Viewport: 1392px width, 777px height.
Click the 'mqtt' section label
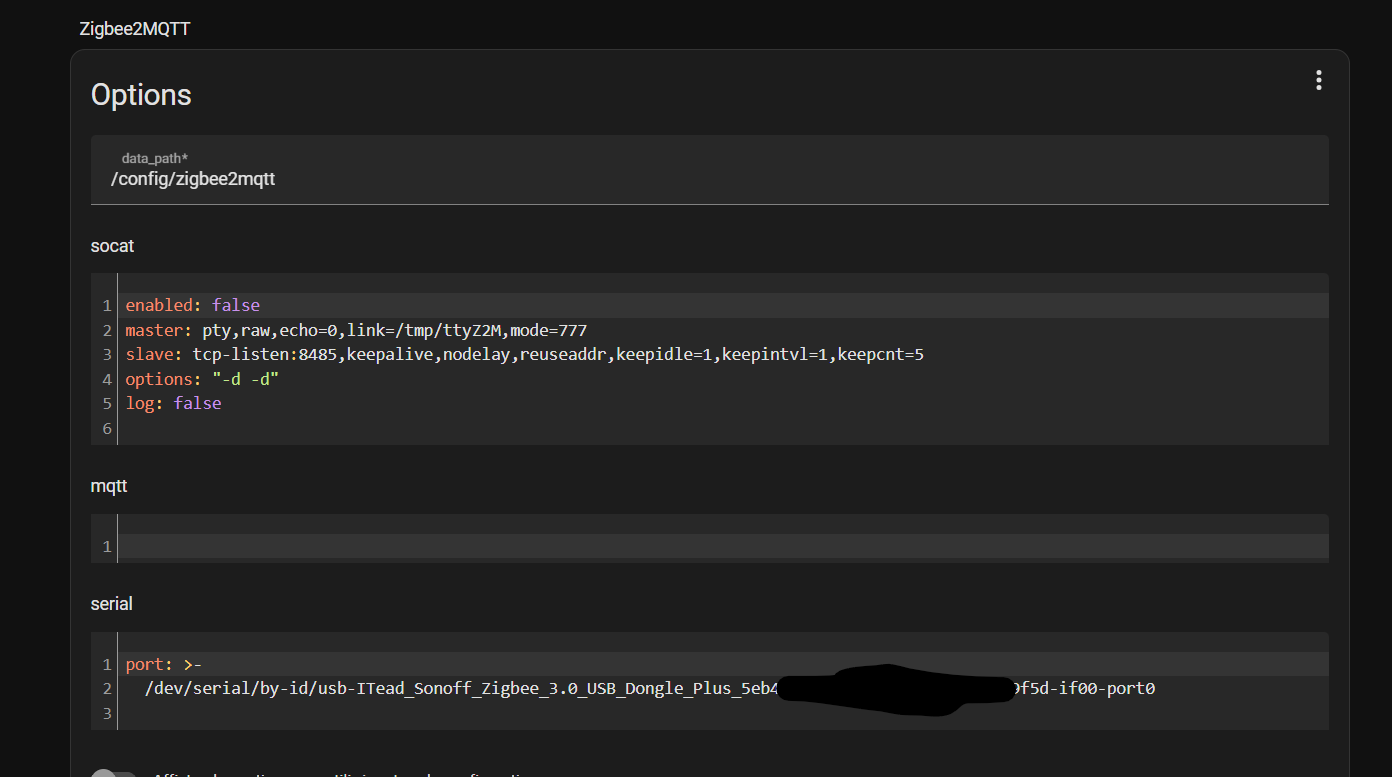coord(109,486)
